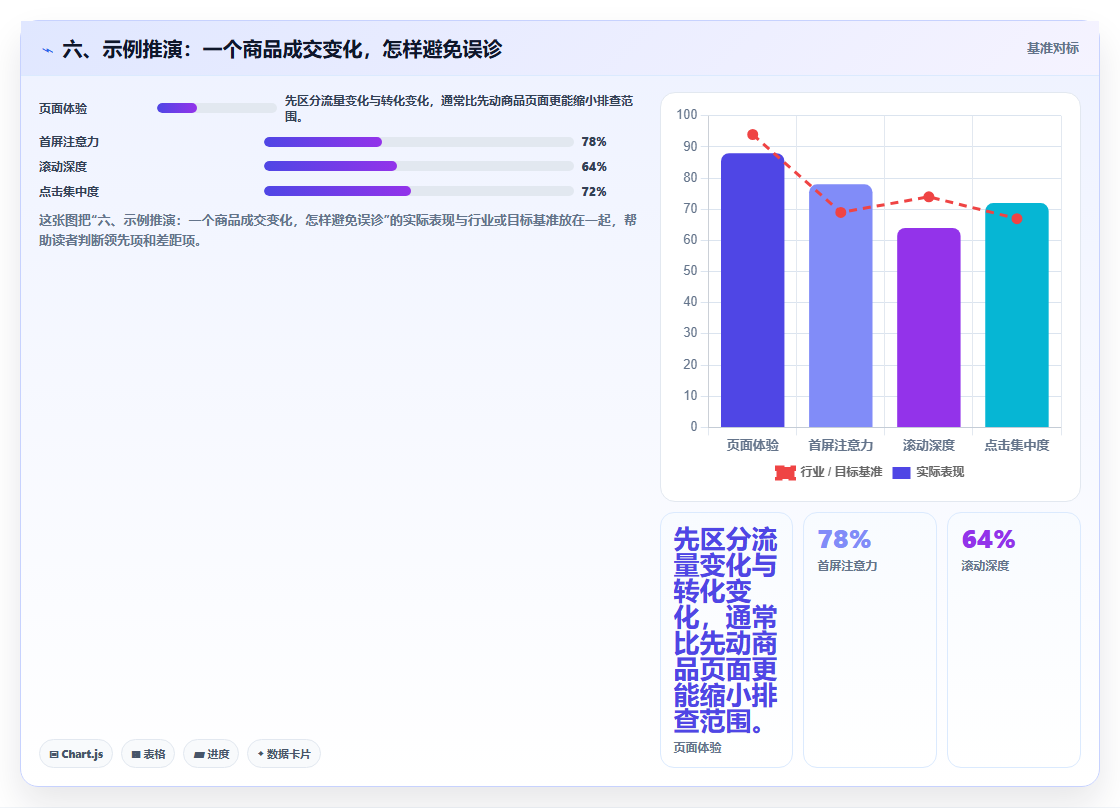The height and width of the screenshot is (808, 1120).
Task: Click the lightning icon beside the title
Action: 48,50
